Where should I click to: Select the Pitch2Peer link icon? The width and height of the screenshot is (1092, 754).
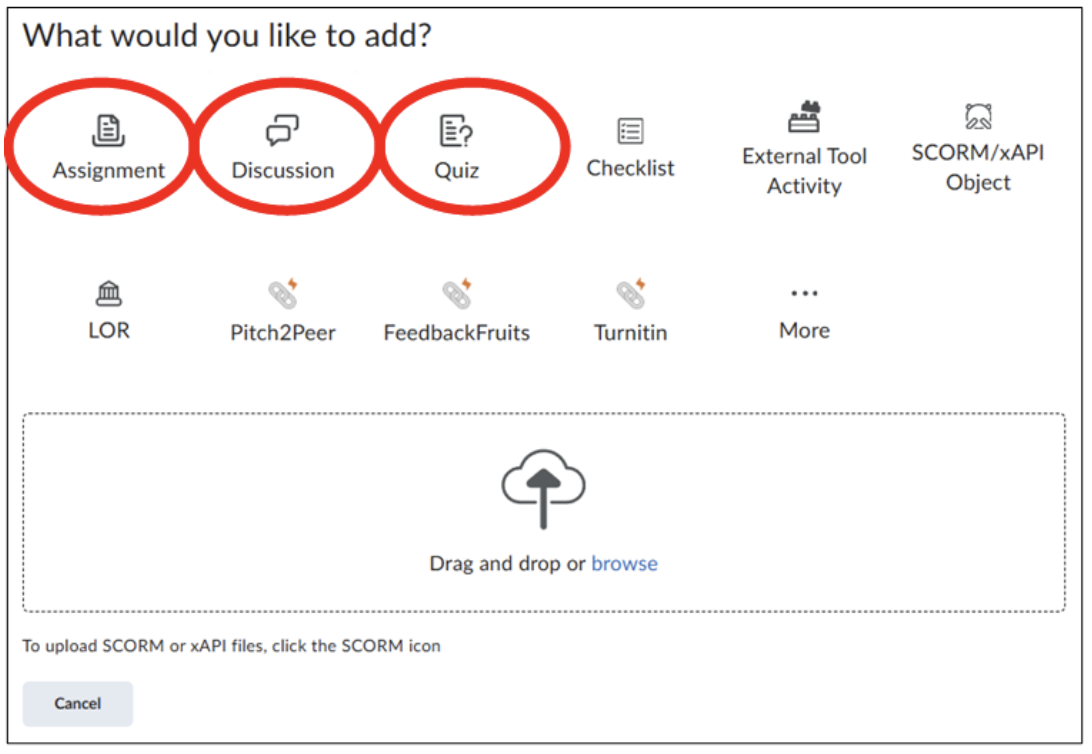[283, 293]
